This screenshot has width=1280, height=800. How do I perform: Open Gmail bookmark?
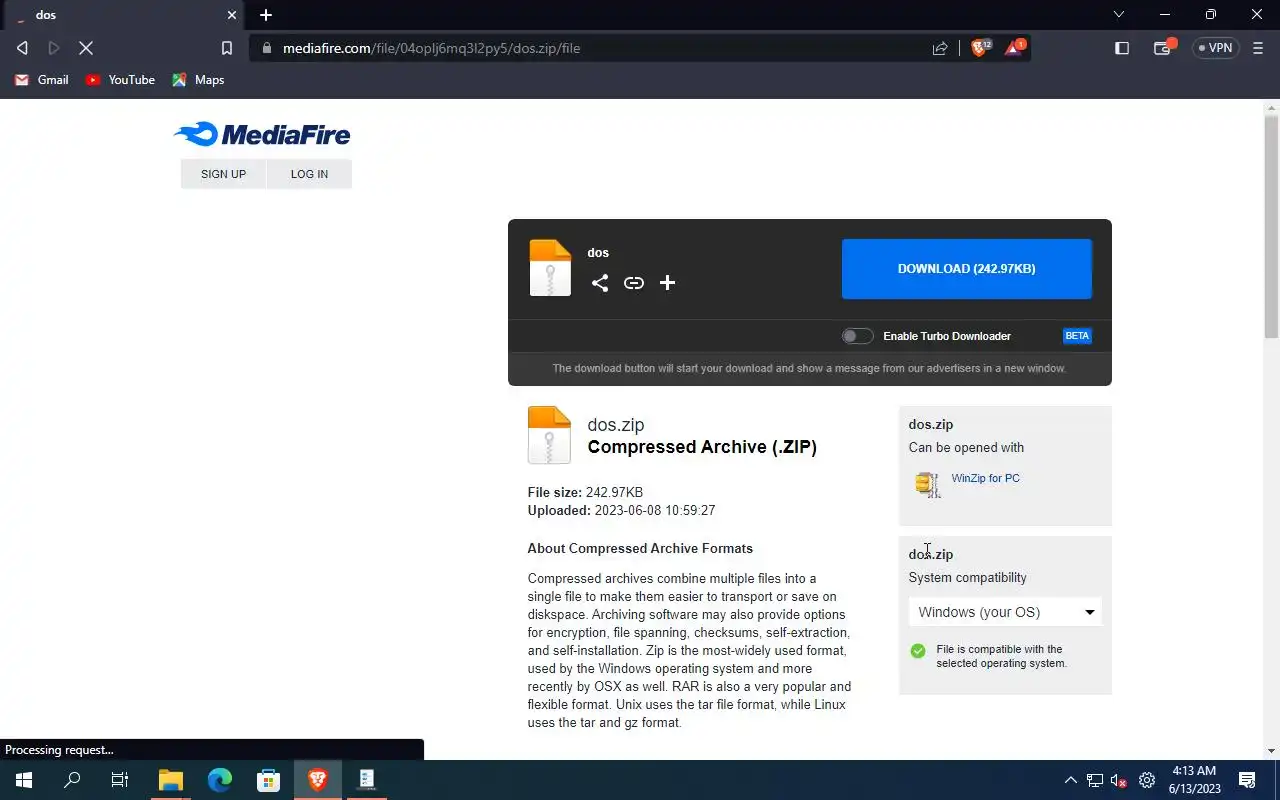(x=41, y=80)
